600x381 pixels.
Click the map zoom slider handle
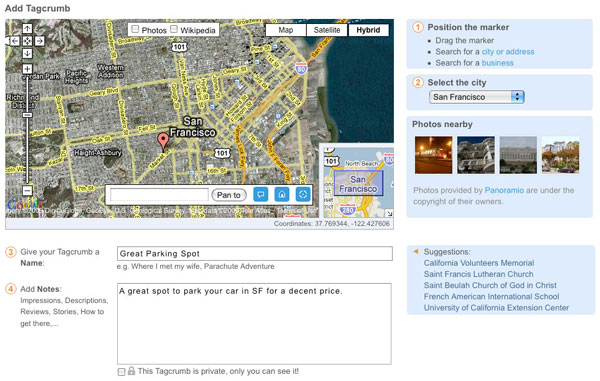(27, 115)
